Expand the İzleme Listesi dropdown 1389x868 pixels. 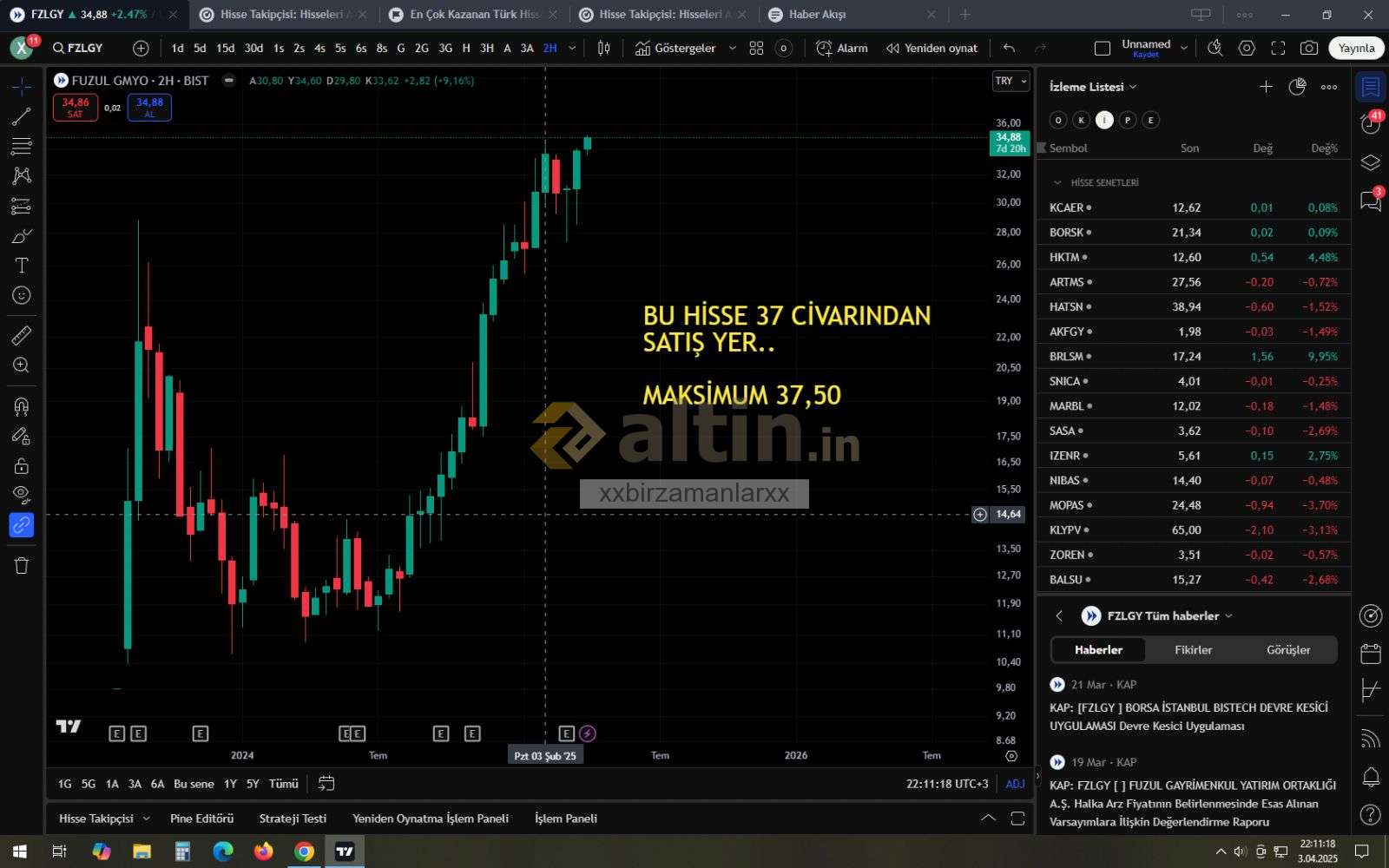[x=1093, y=87]
